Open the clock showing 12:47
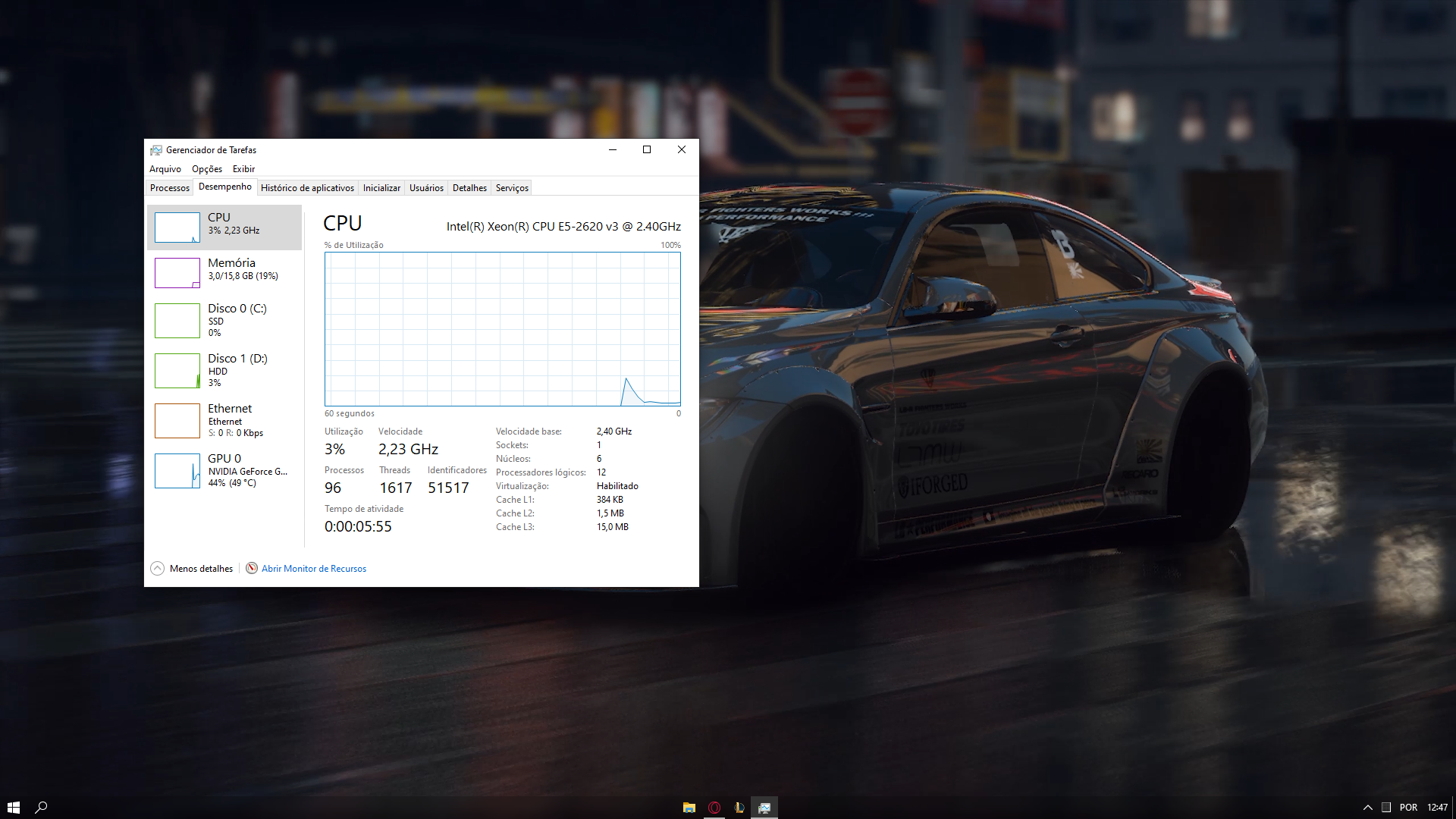1456x819 pixels. coord(1438,808)
